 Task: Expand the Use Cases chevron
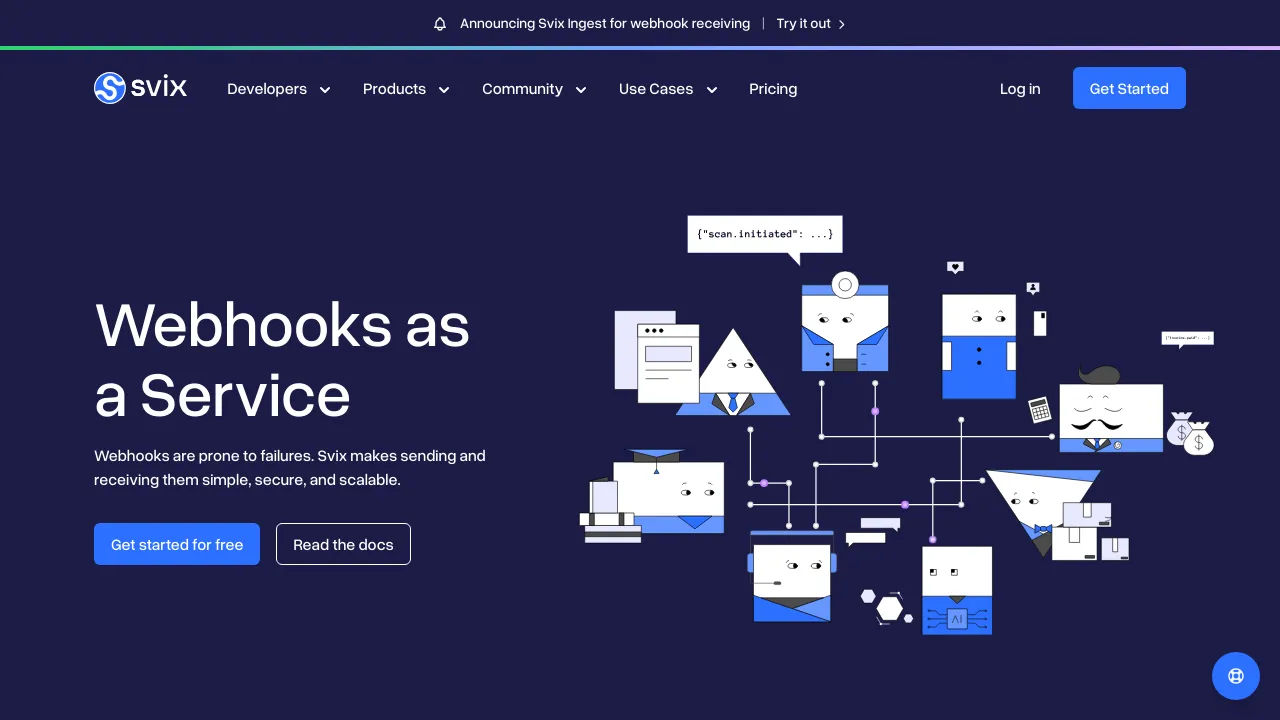click(x=712, y=90)
